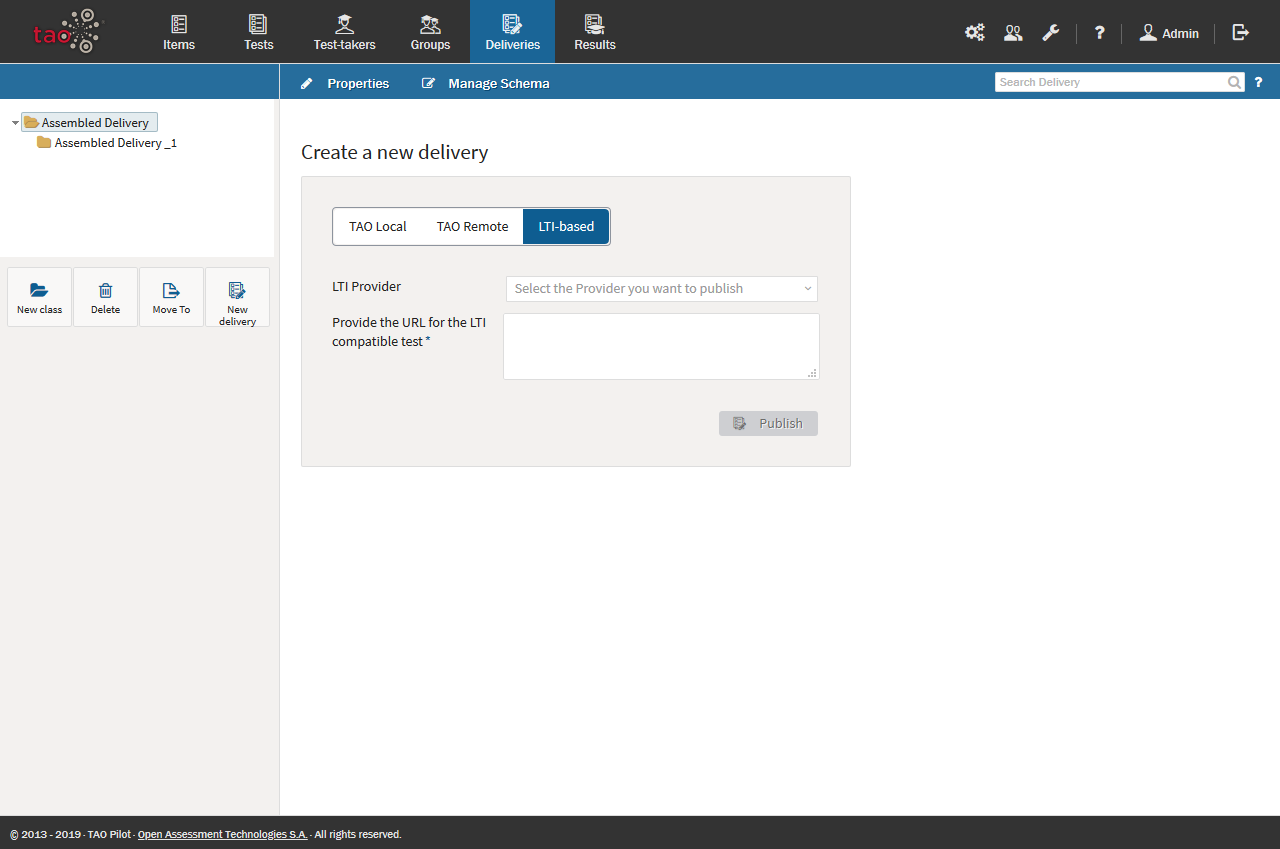Click the wrench tools icon
Screen dimensions: 1280x849
pyautogui.click(x=1050, y=33)
